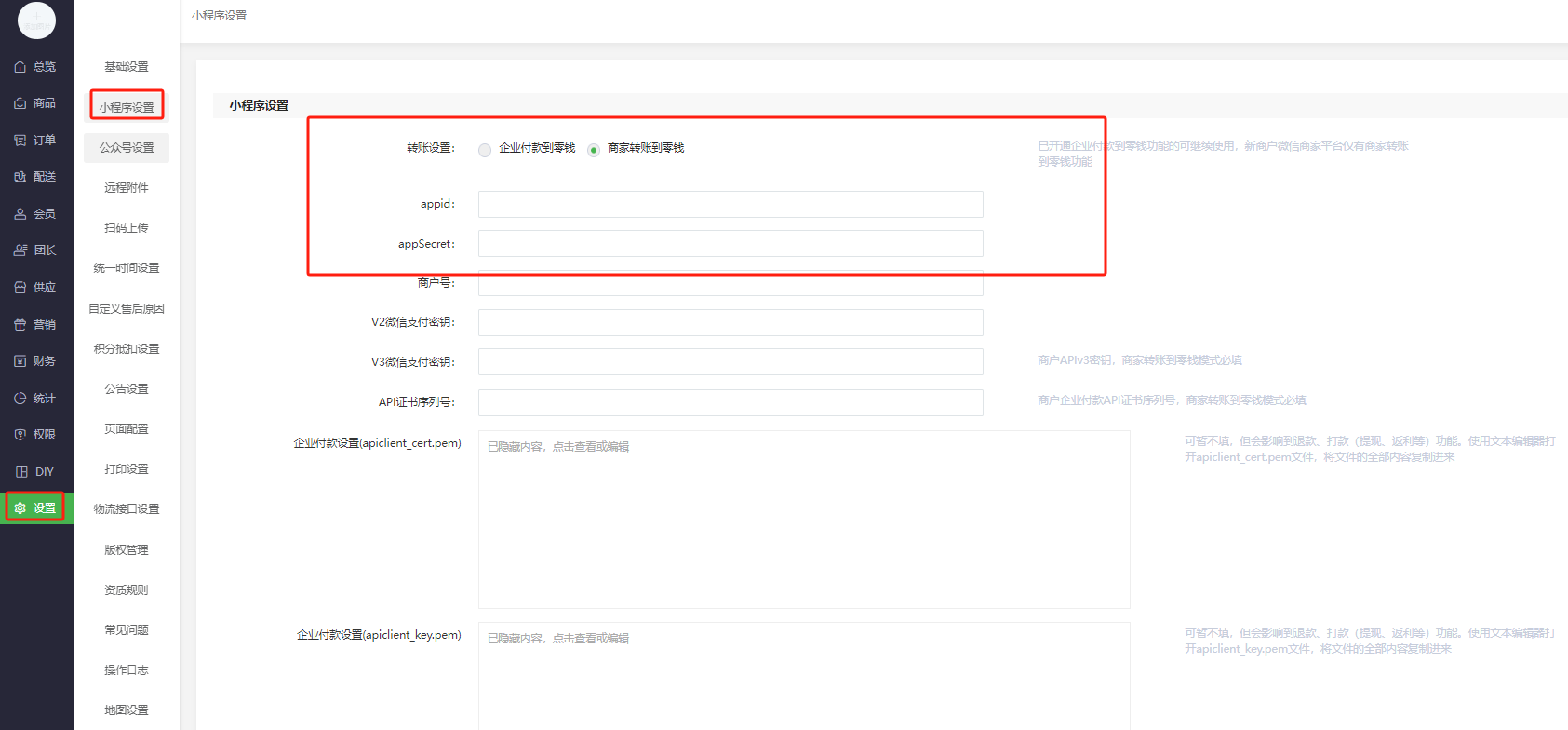Screen dimensions: 1568x730
Task: Click the apiclient_cert.pem hidden content textarea
Action: (x=804, y=520)
